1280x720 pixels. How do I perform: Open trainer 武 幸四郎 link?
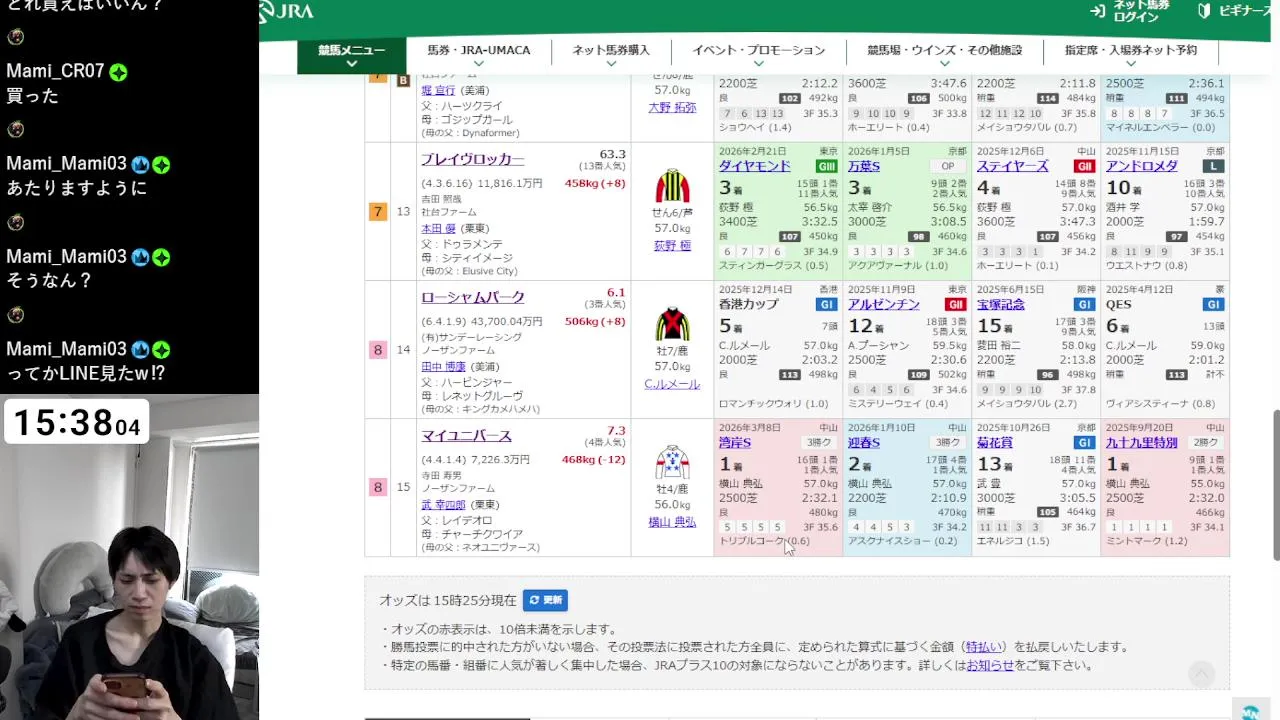(443, 504)
